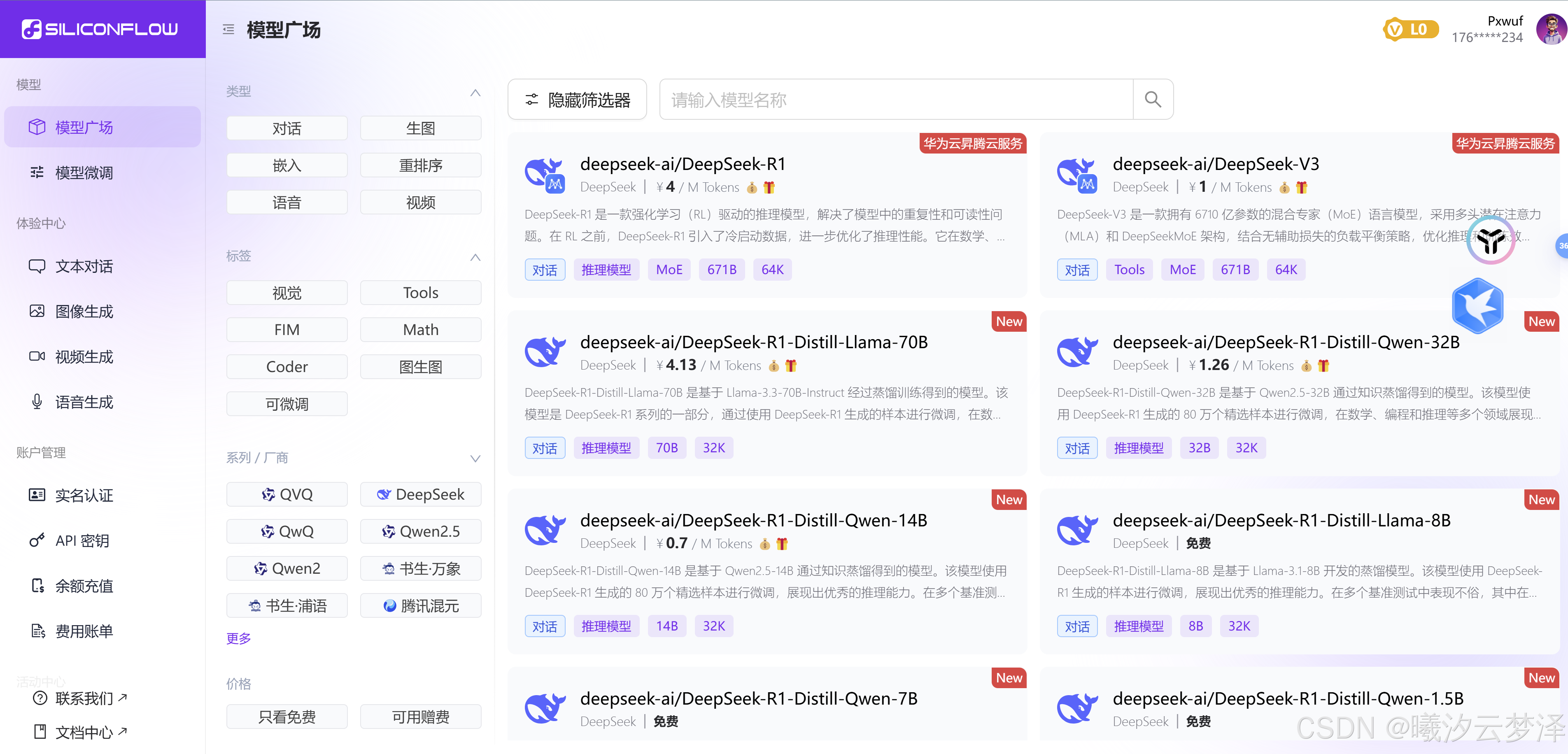The width and height of the screenshot is (1568, 754).
Task: Expand the 系列 / 厂商 section chevron
Action: tap(475, 458)
